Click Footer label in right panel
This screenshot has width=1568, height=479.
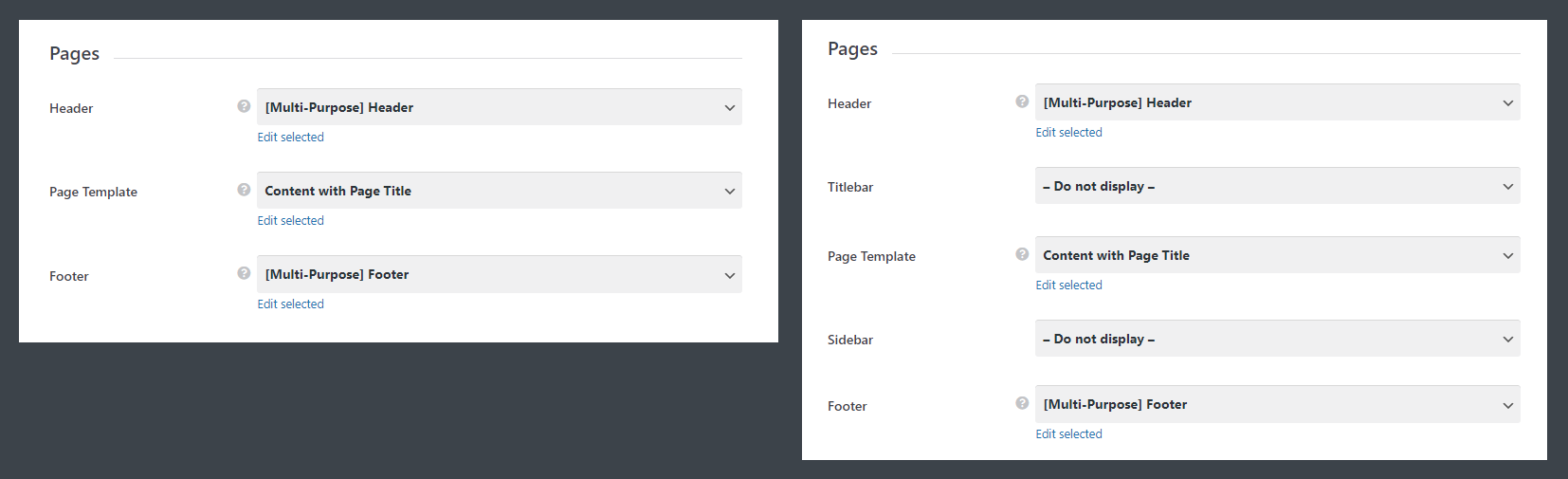(848, 406)
